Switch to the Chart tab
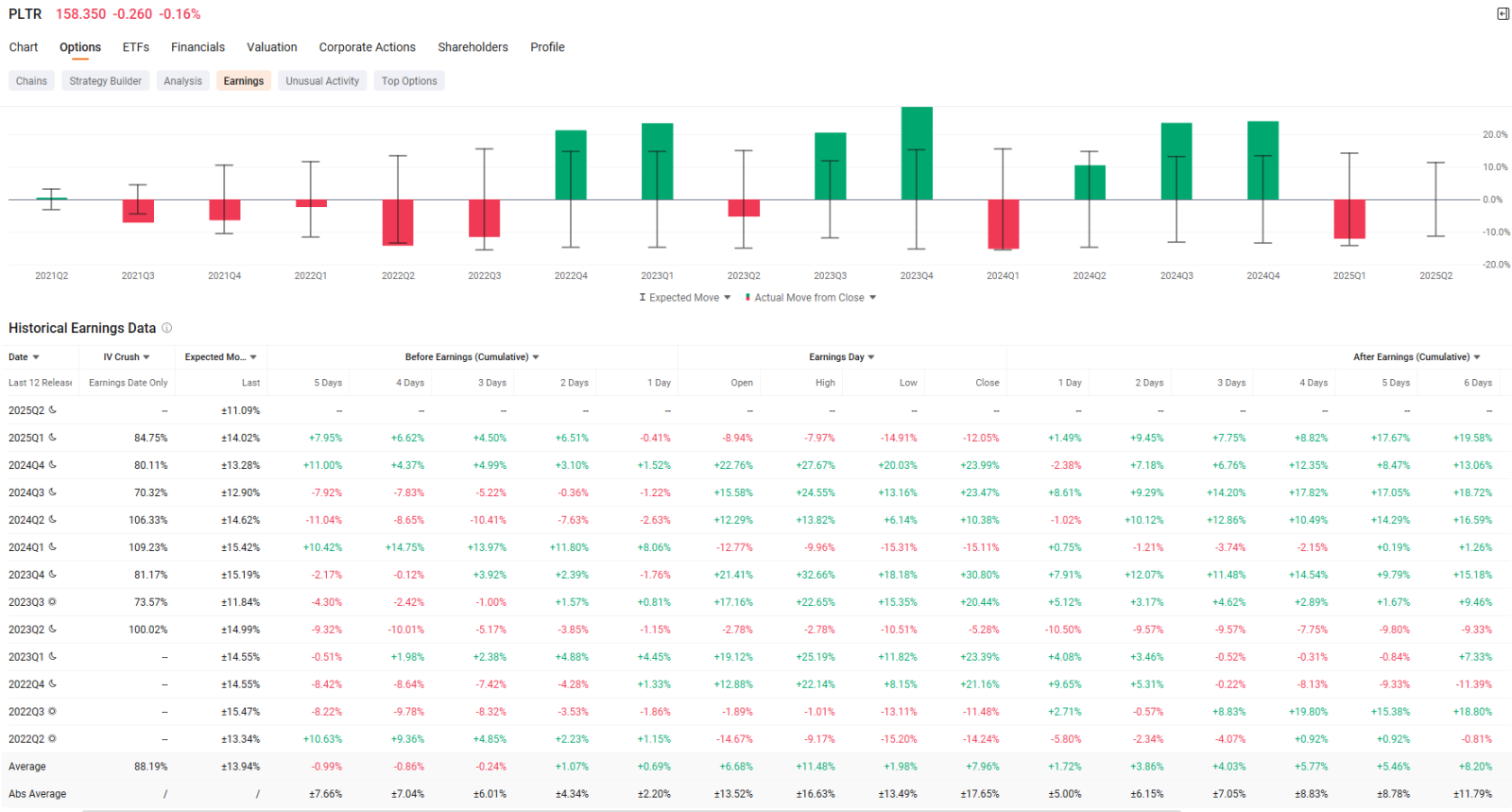 pos(24,47)
